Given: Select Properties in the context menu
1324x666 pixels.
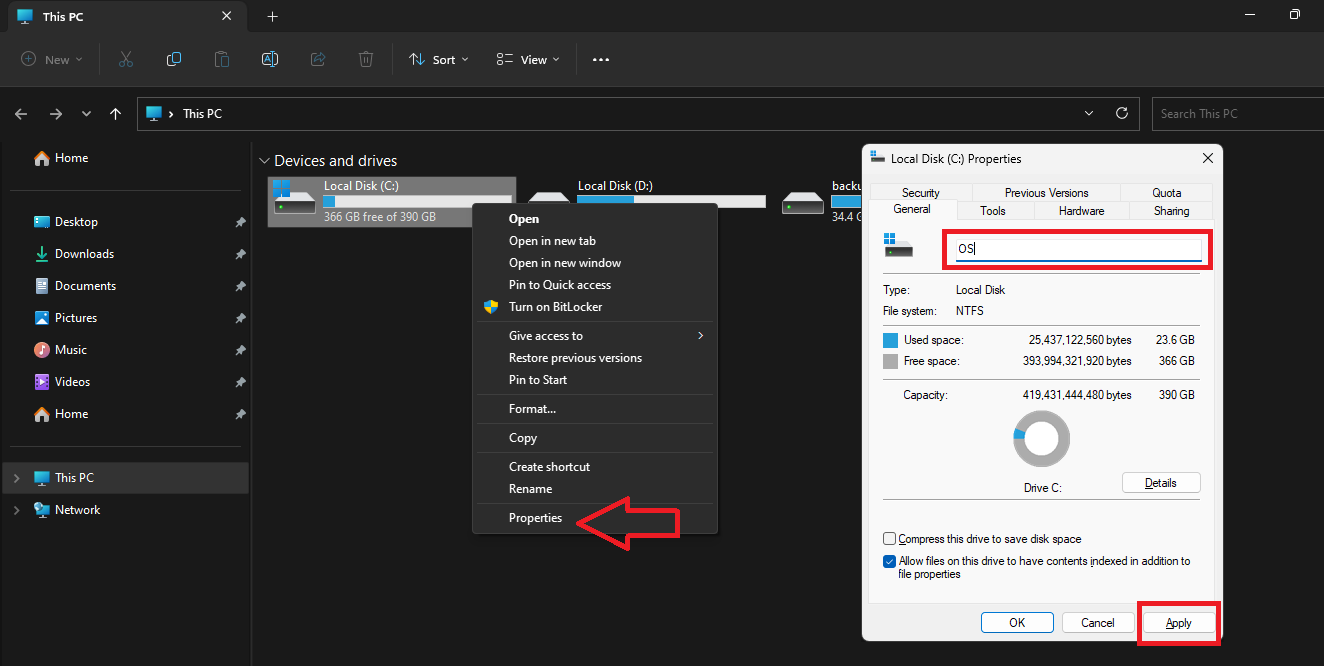Looking at the screenshot, I should [535, 518].
